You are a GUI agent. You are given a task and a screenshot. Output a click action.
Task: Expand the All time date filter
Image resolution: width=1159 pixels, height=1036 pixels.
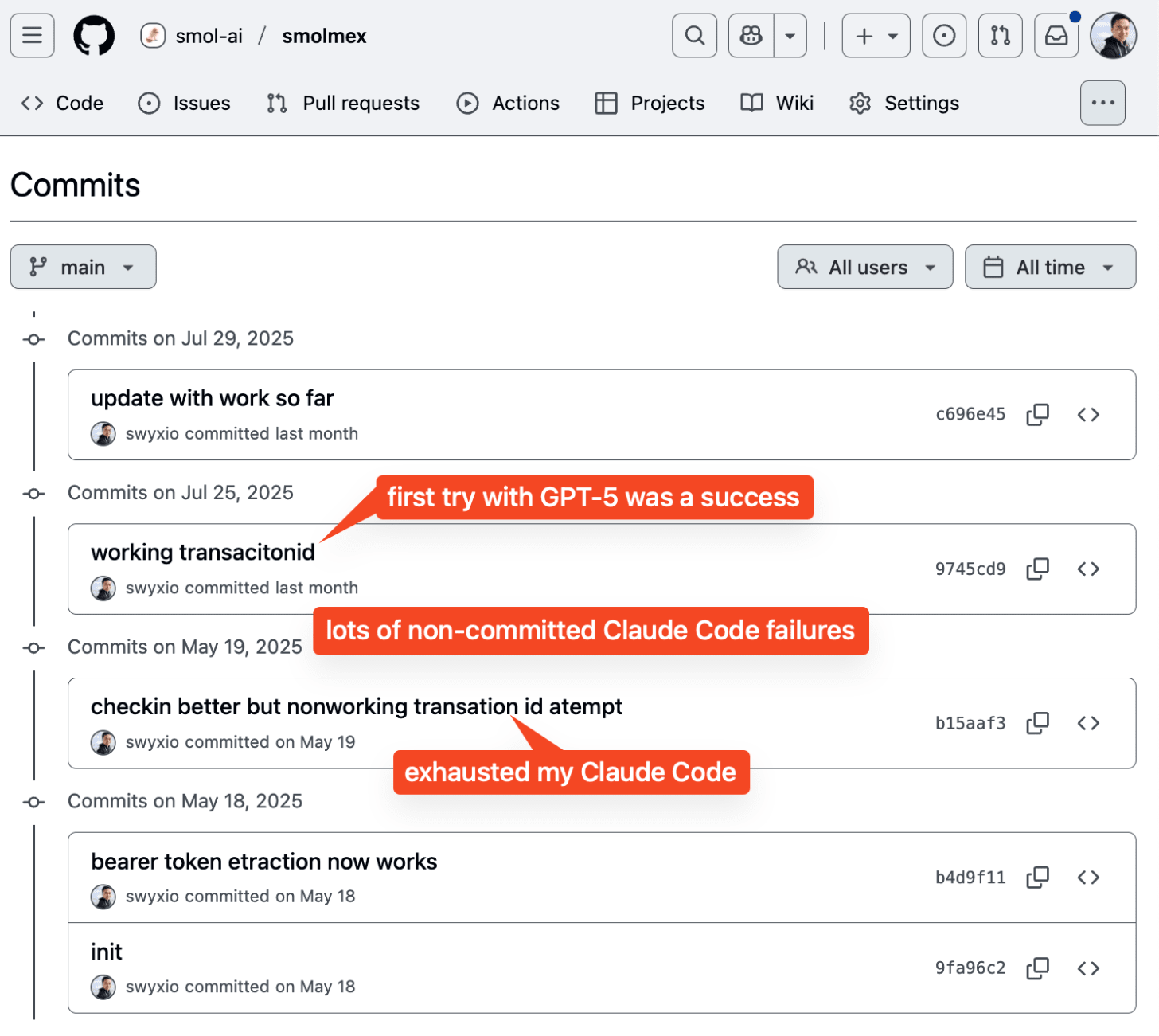click(x=1050, y=267)
